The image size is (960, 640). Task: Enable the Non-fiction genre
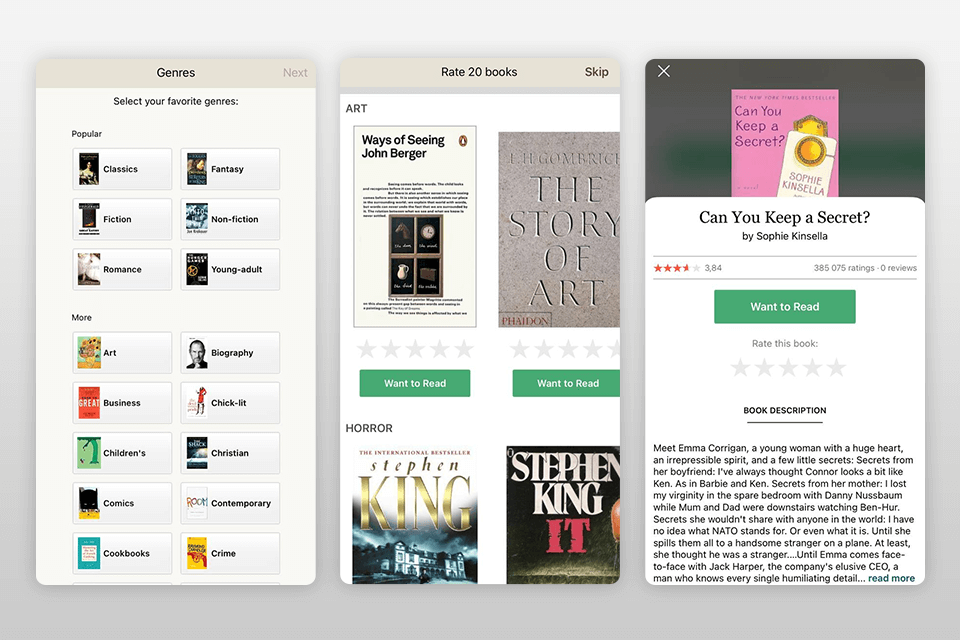coord(229,219)
